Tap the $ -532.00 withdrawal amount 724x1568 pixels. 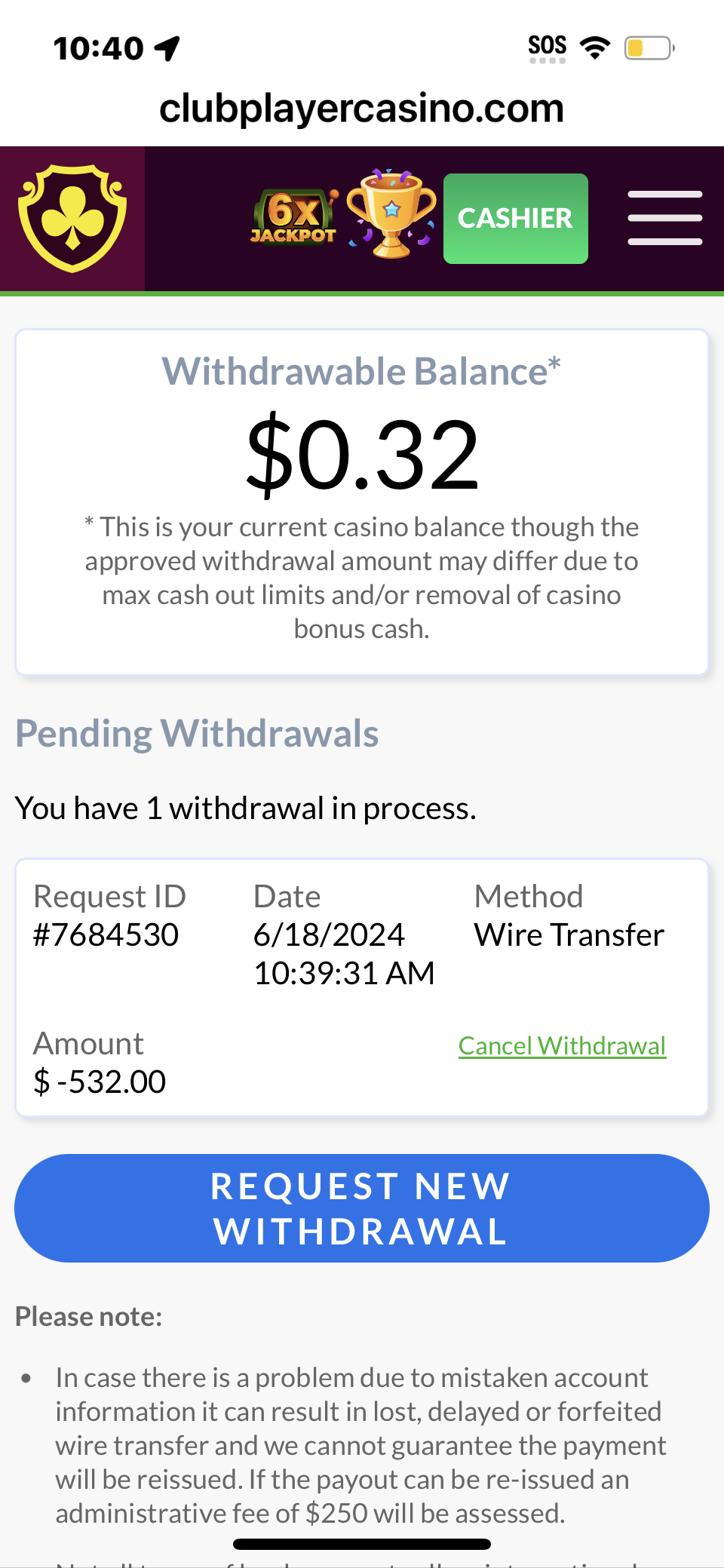click(x=100, y=1082)
